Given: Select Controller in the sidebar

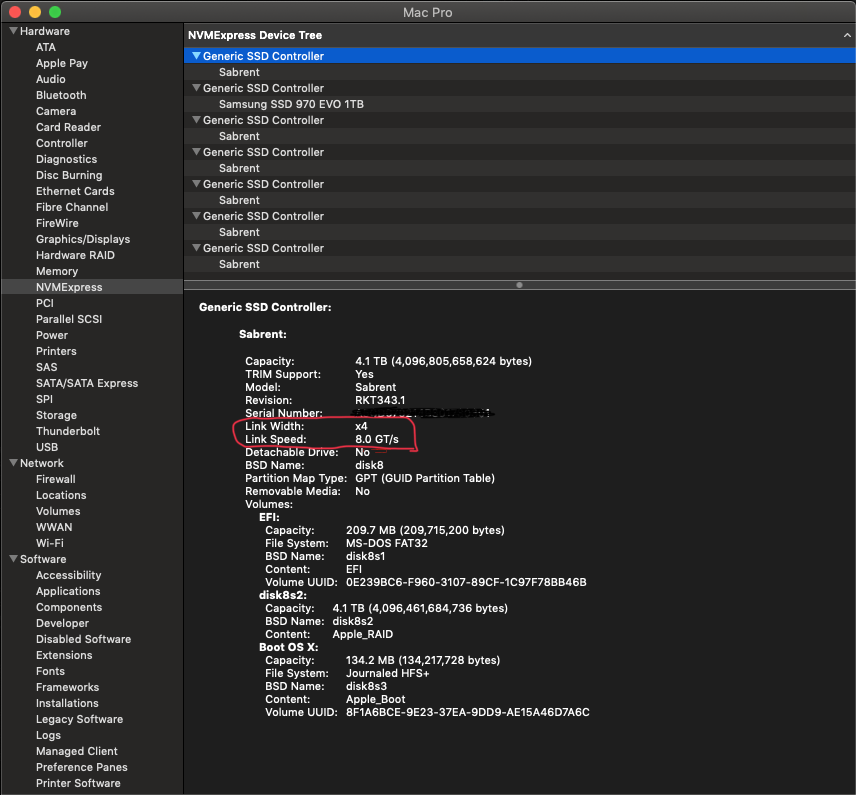Looking at the screenshot, I should coord(62,143).
